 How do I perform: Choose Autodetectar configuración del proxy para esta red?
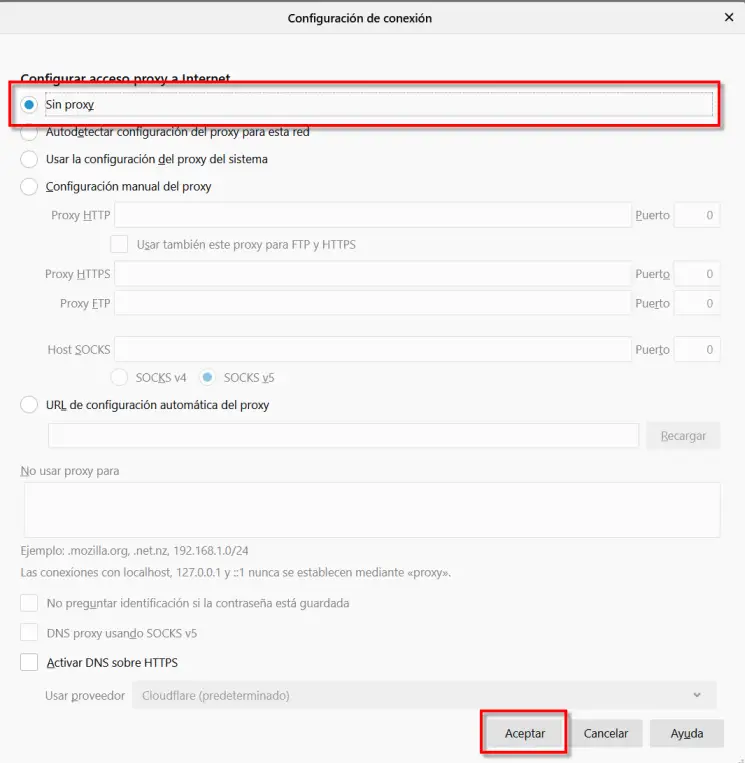pyautogui.click(x=29, y=132)
